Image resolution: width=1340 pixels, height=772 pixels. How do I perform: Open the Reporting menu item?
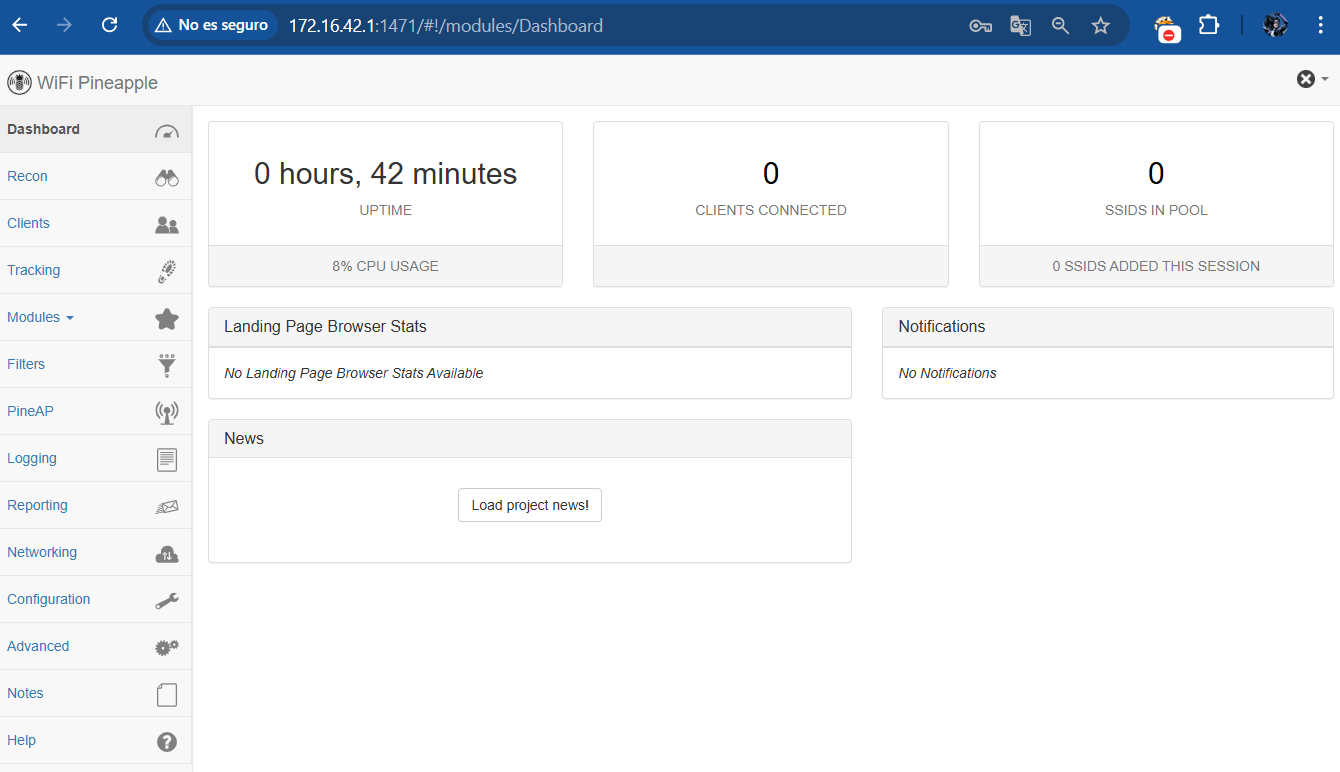(37, 505)
